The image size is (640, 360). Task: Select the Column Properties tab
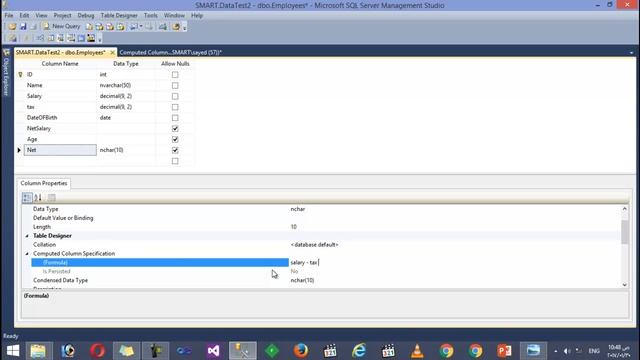44,184
